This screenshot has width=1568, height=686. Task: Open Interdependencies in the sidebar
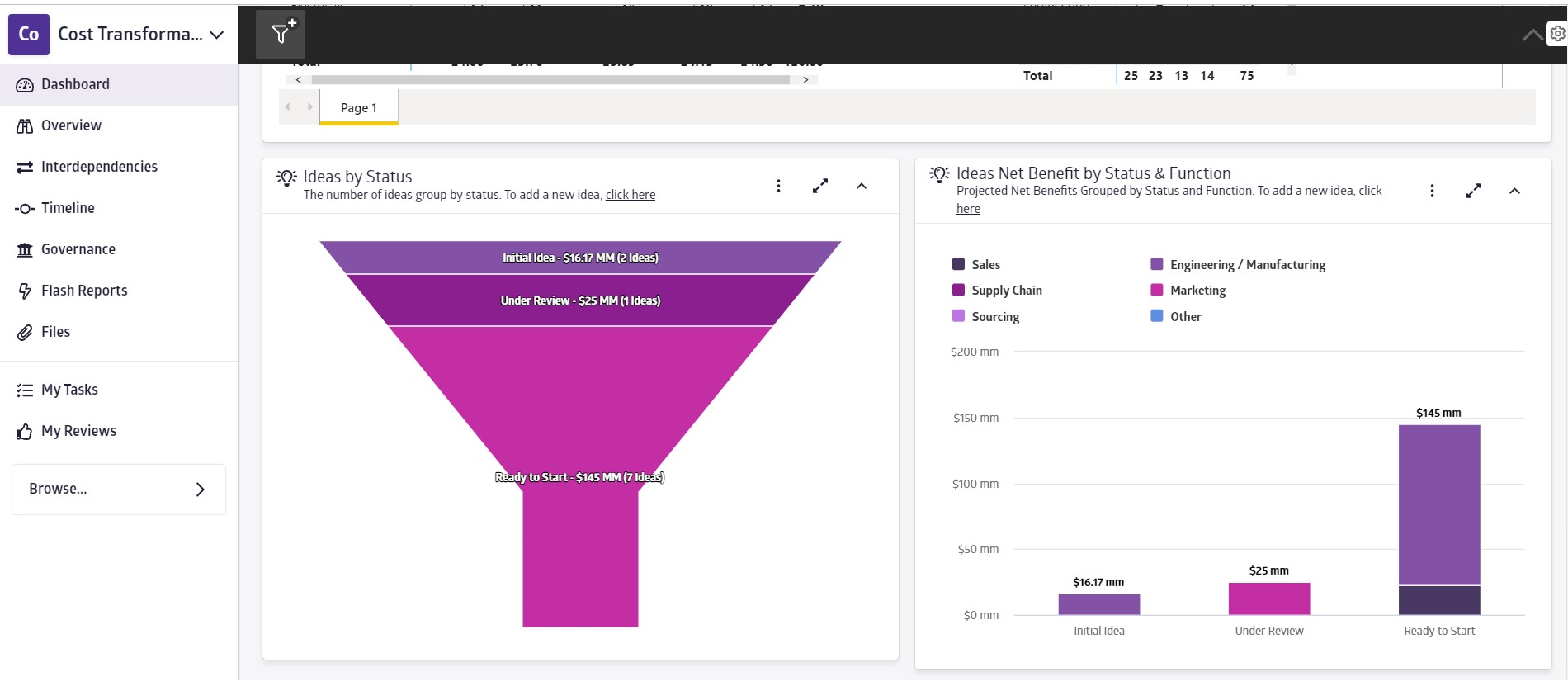click(99, 167)
